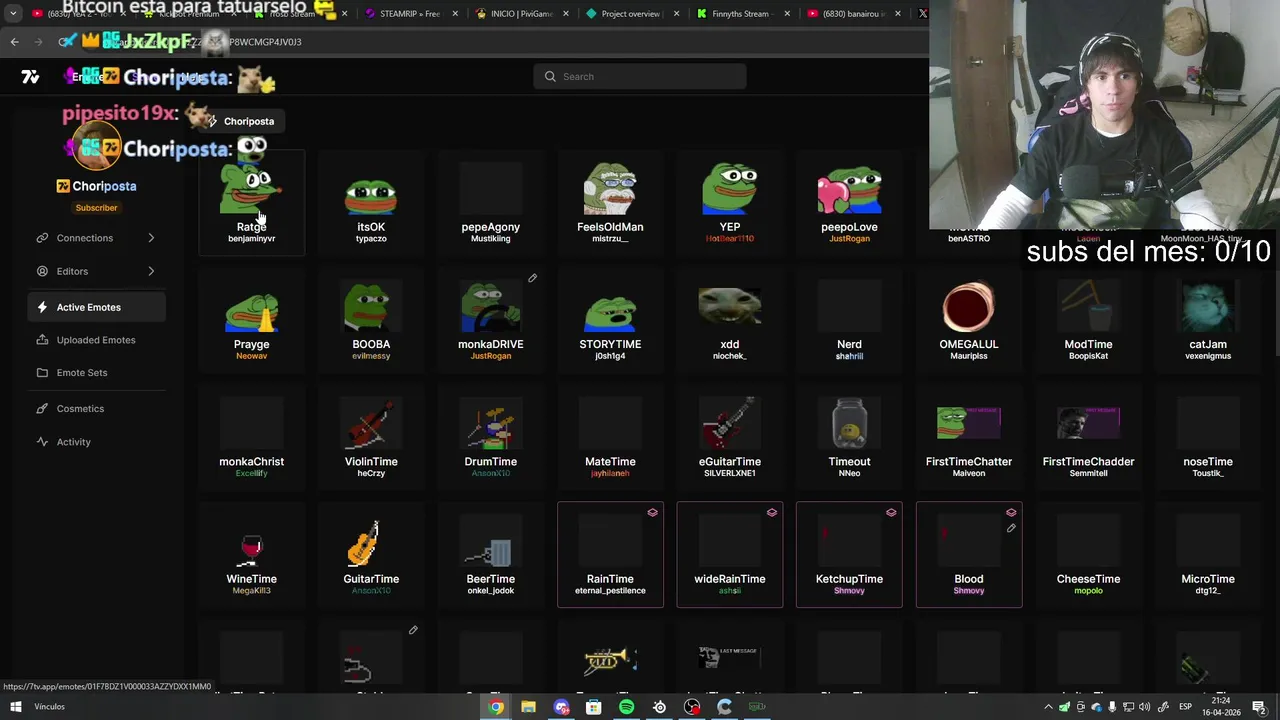Click the Connections link icon in sidebar
The height and width of the screenshot is (720, 1280).
click(x=42, y=238)
